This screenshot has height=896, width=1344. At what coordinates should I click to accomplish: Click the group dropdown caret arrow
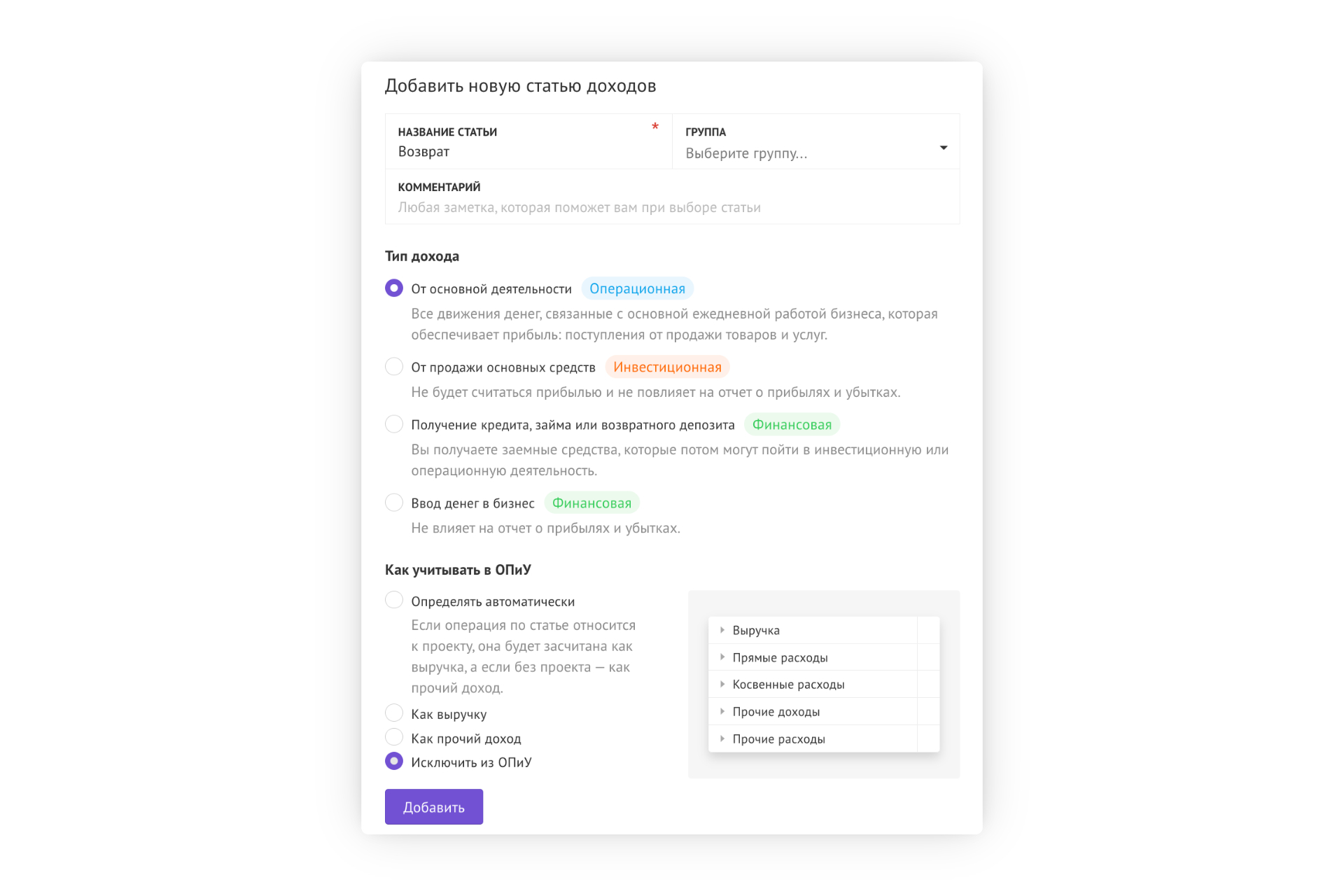pos(943,148)
